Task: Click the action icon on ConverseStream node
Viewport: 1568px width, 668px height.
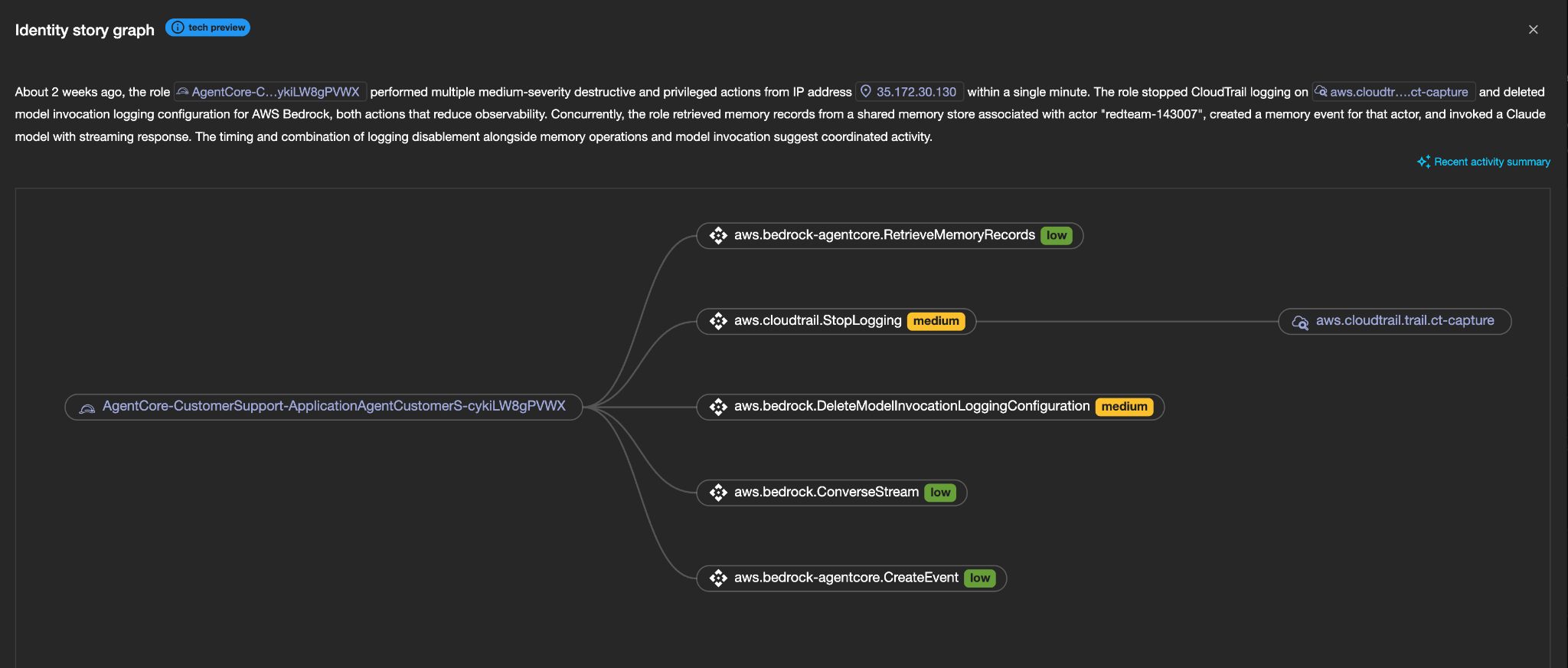Action: tap(718, 493)
